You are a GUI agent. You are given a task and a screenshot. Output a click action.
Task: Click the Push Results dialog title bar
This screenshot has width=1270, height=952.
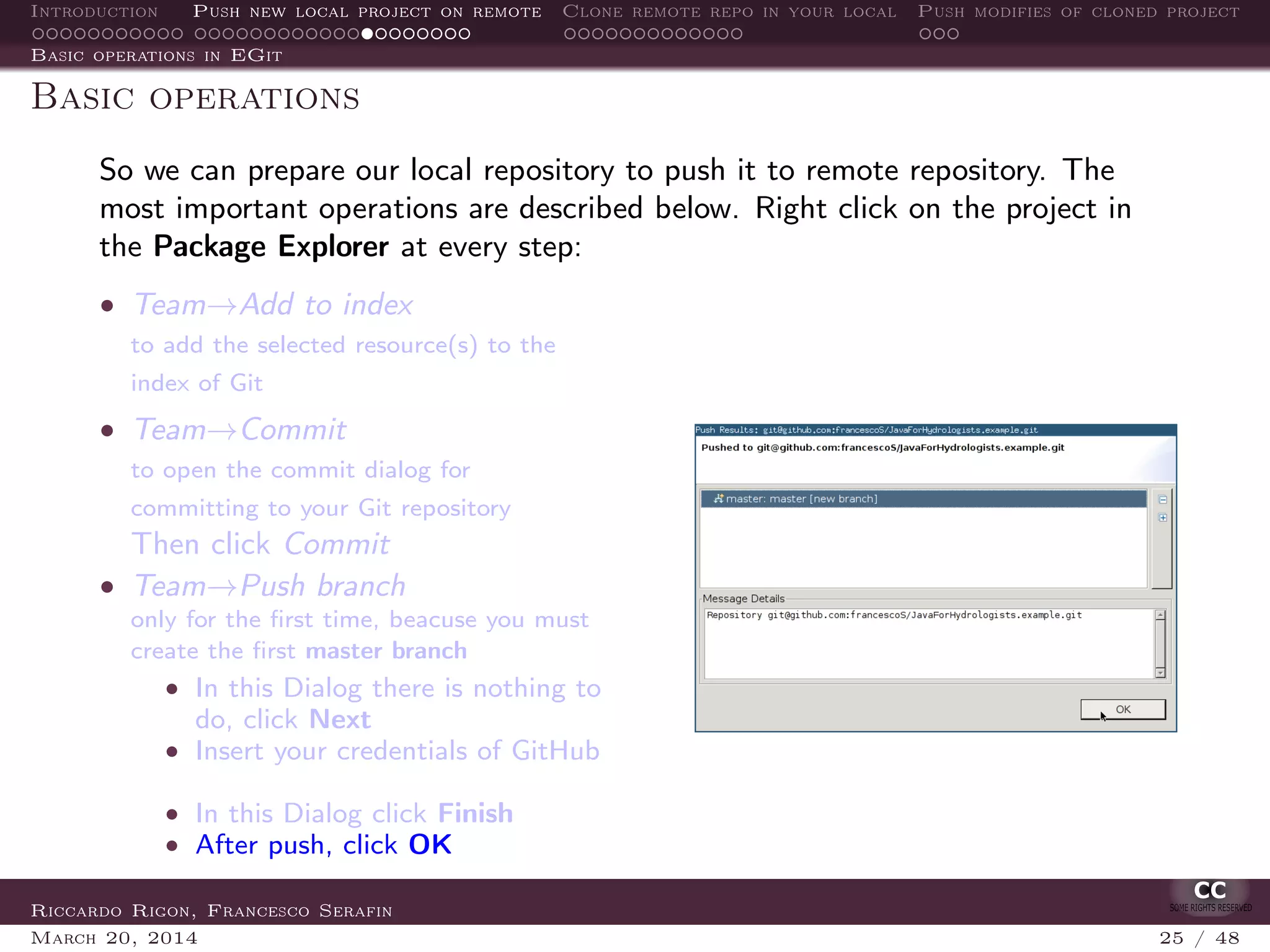tap(936, 430)
